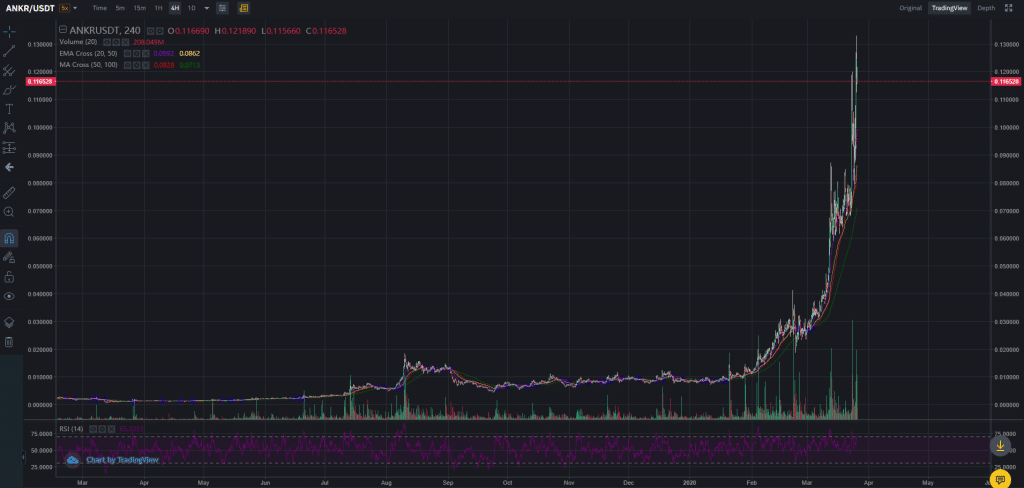The width and height of the screenshot is (1024, 488).
Task: Open the indicators settings icon in top bar
Action: click(x=222, y=8)
